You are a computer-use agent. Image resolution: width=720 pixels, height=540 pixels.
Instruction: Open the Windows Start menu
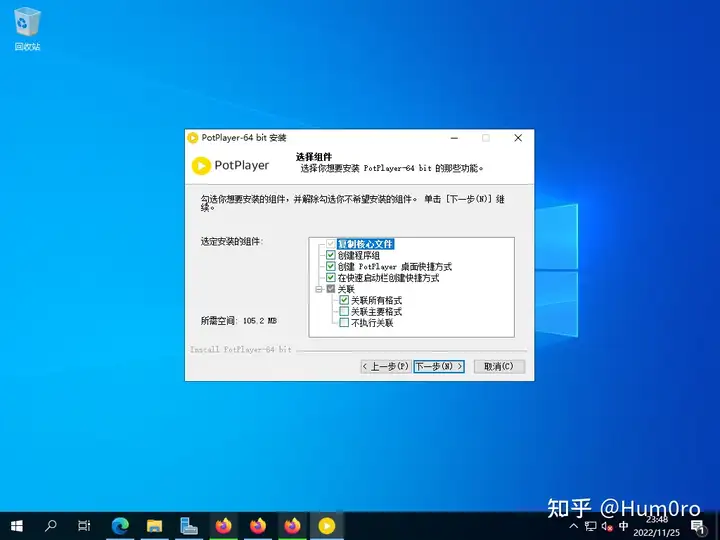(17, 526)
